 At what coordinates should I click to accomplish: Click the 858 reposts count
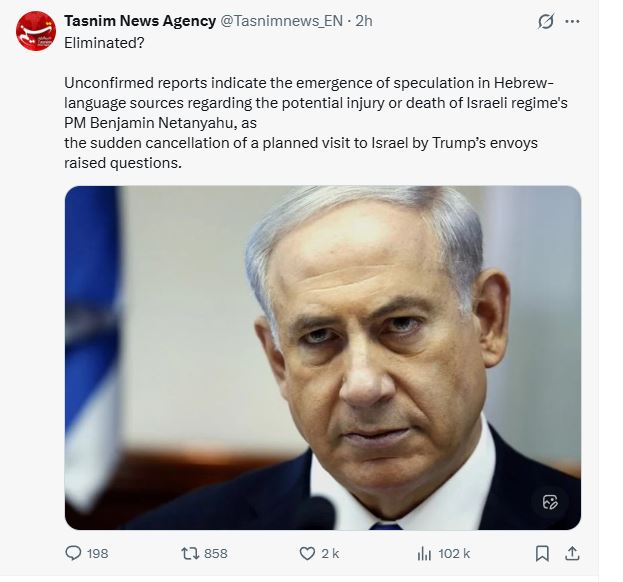tap(216, 553)
